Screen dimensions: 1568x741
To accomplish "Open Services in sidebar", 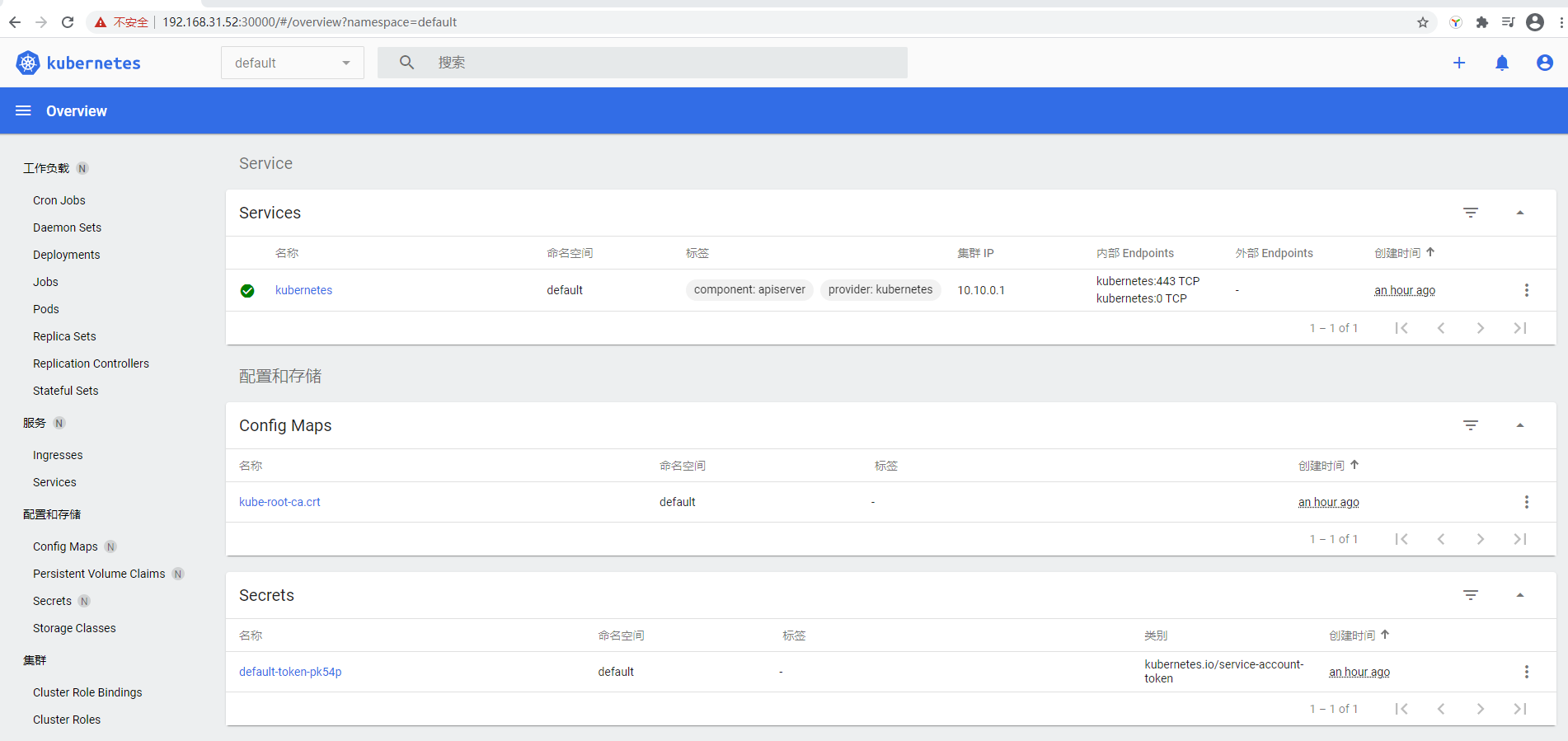I will pyautogui.click(x=54, y=482).
